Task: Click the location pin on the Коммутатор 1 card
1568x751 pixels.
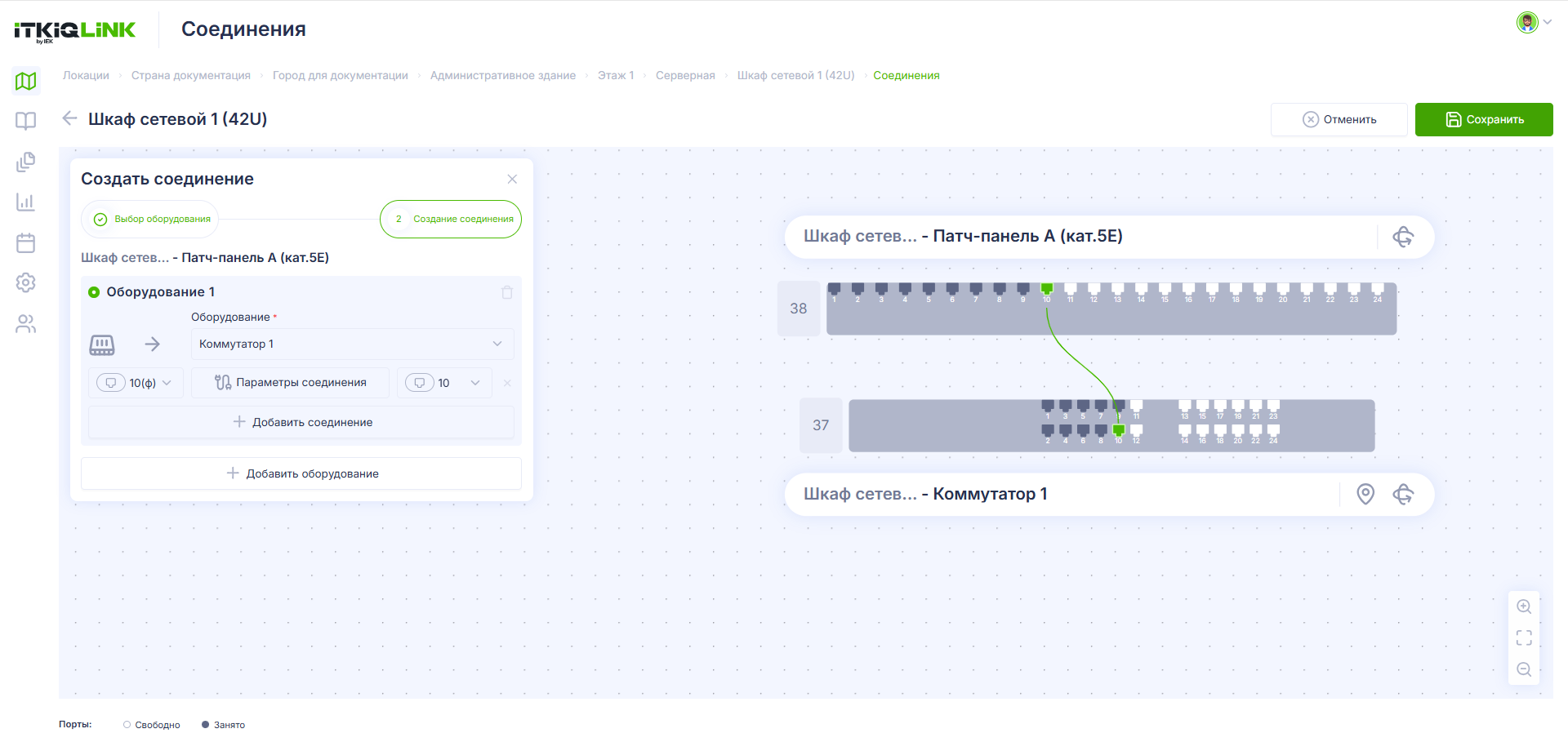Action: pyautogui.click(x=1365, y=494)
